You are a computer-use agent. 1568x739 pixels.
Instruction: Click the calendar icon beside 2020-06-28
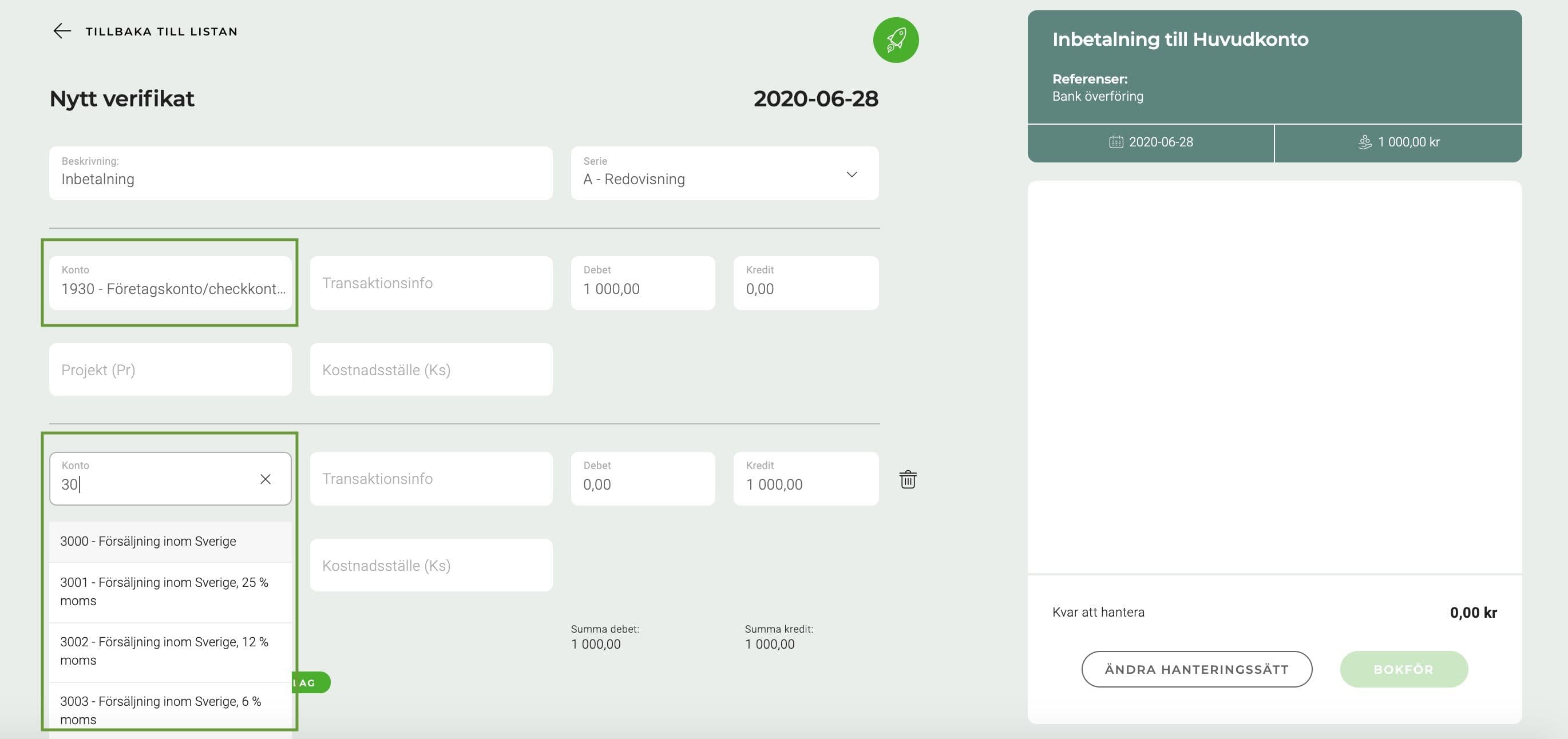pyautogui.click(x=1116, y=142)
